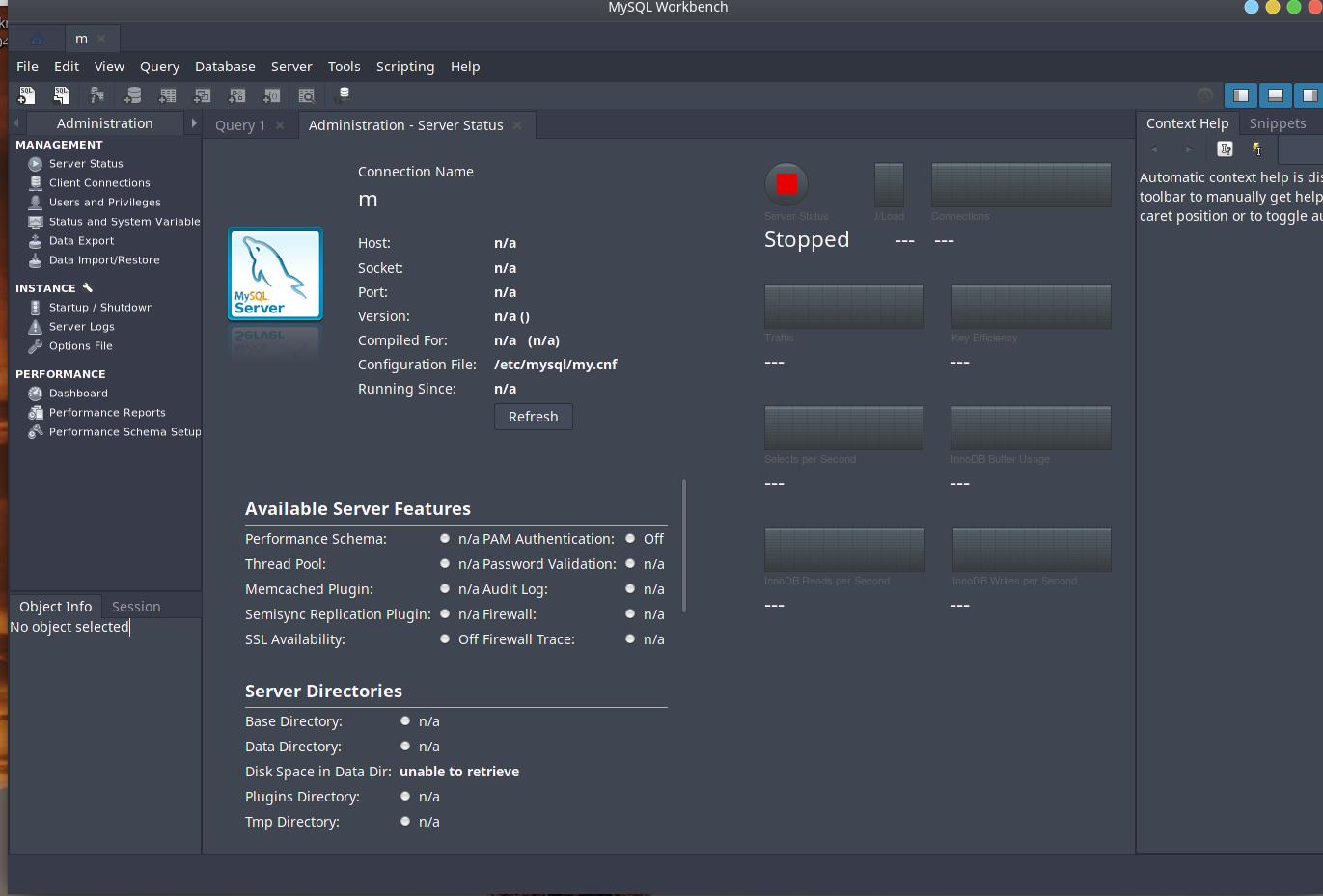Create a new SQL tab icon
Image resolution: width=1323 pixels, height=896 pixels.
(x=27, y=95)
